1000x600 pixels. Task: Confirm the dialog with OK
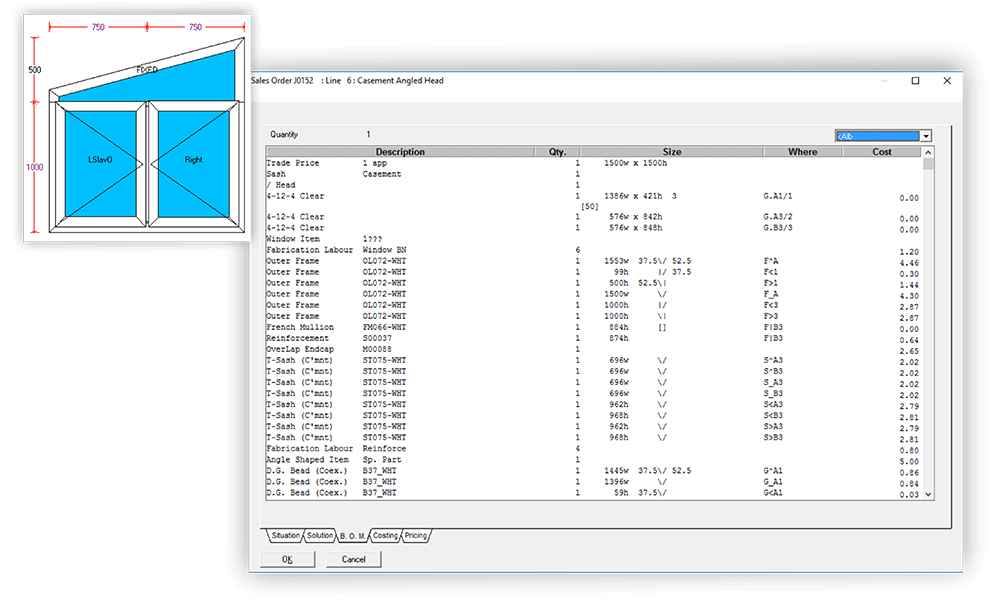click(x=288, y=559)
